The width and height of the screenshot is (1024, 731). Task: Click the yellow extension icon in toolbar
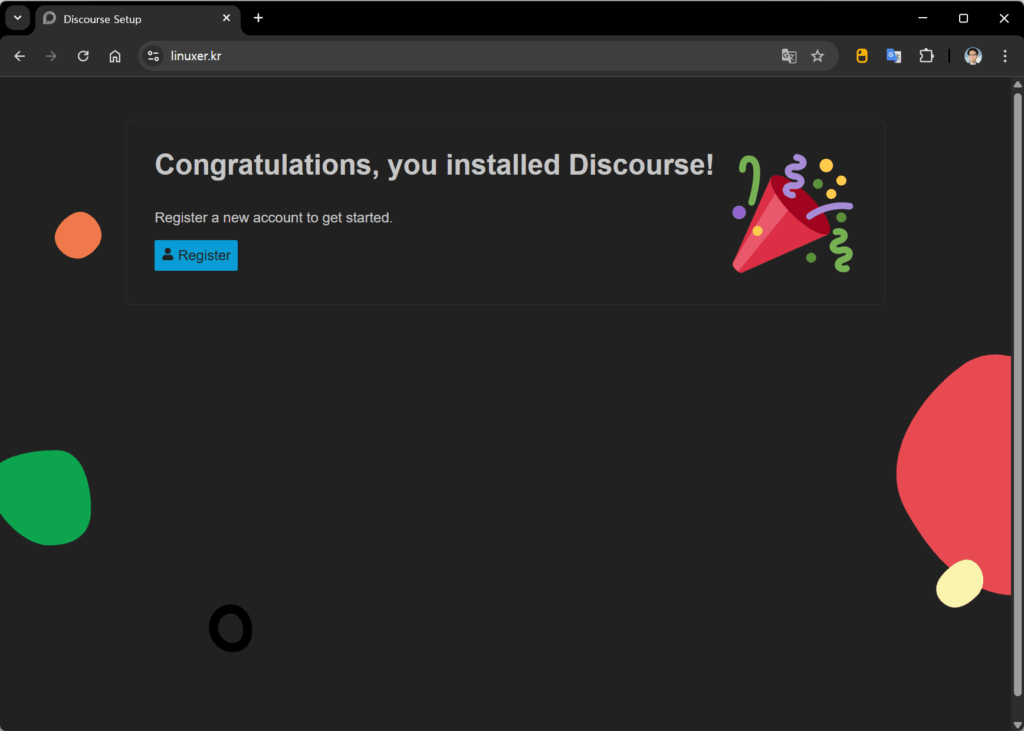coord(862,56)
